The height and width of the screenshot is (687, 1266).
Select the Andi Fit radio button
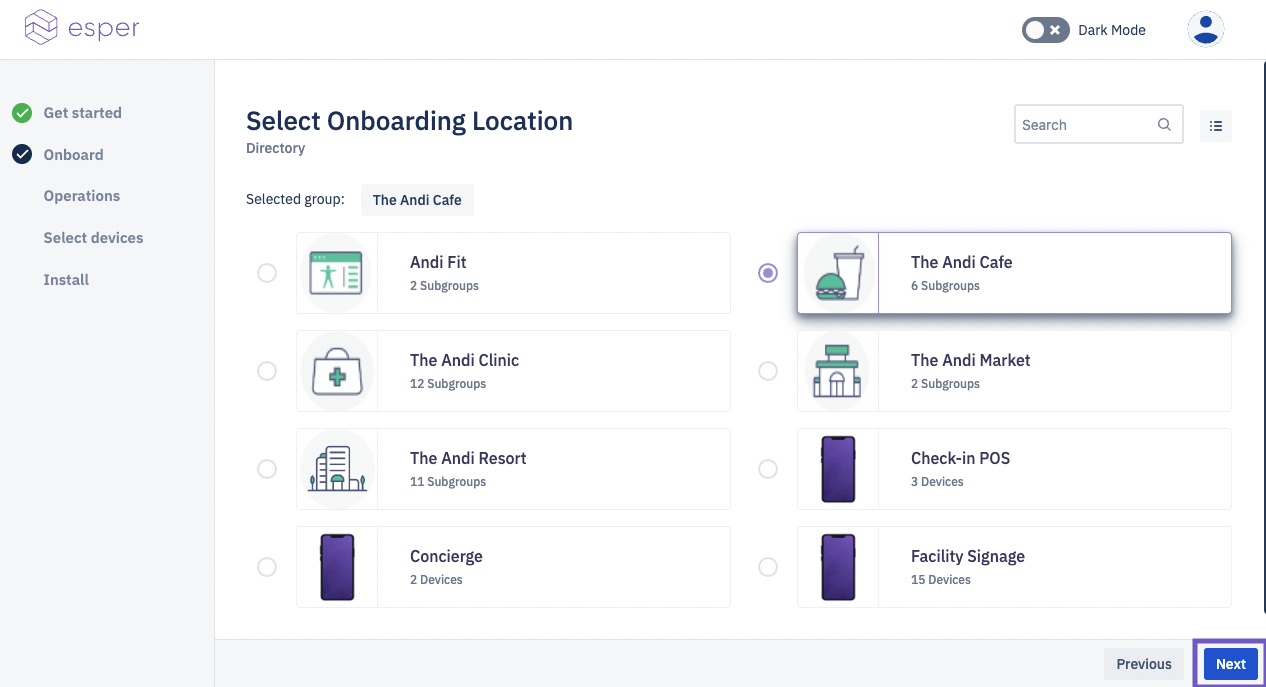coord(267,273)
